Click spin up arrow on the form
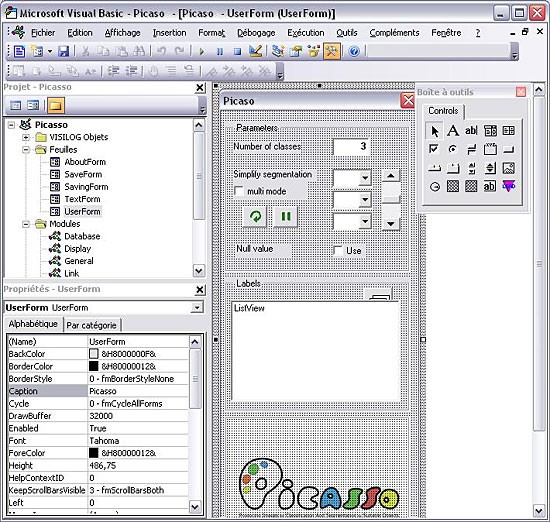The height and width of the screenshot is (522, 550). click(391, 175)
